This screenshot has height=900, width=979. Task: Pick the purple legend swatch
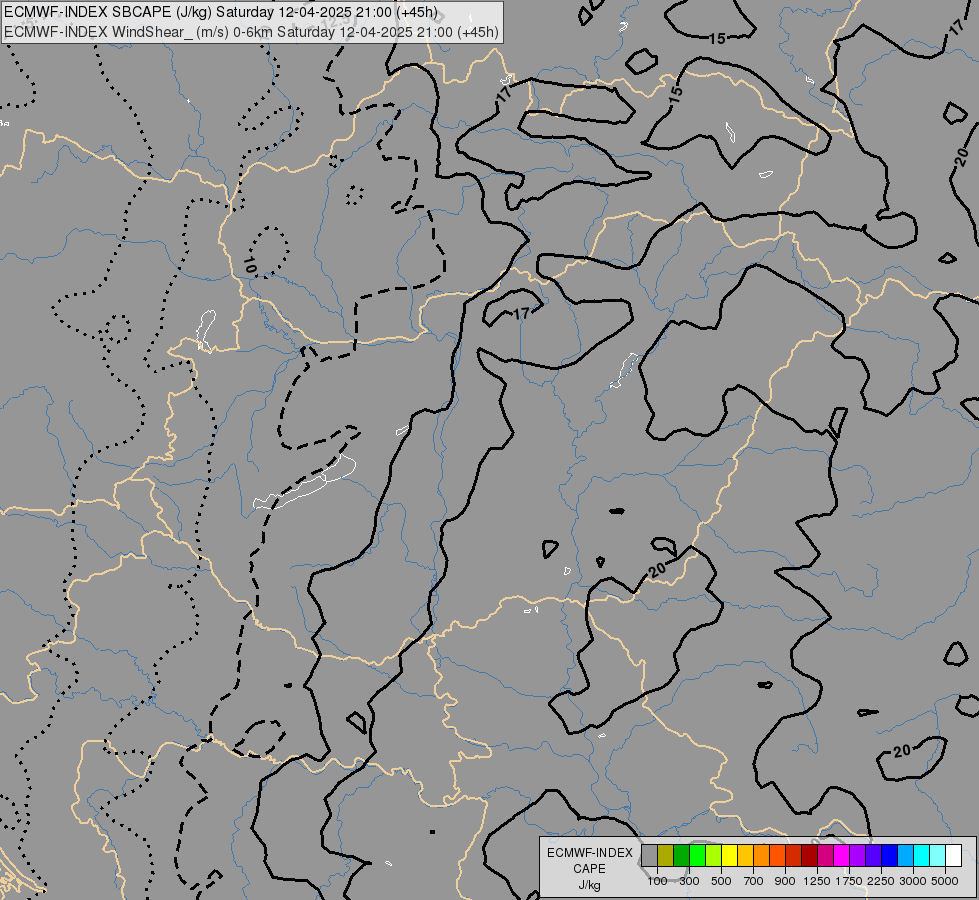click(x=858, y=856)
